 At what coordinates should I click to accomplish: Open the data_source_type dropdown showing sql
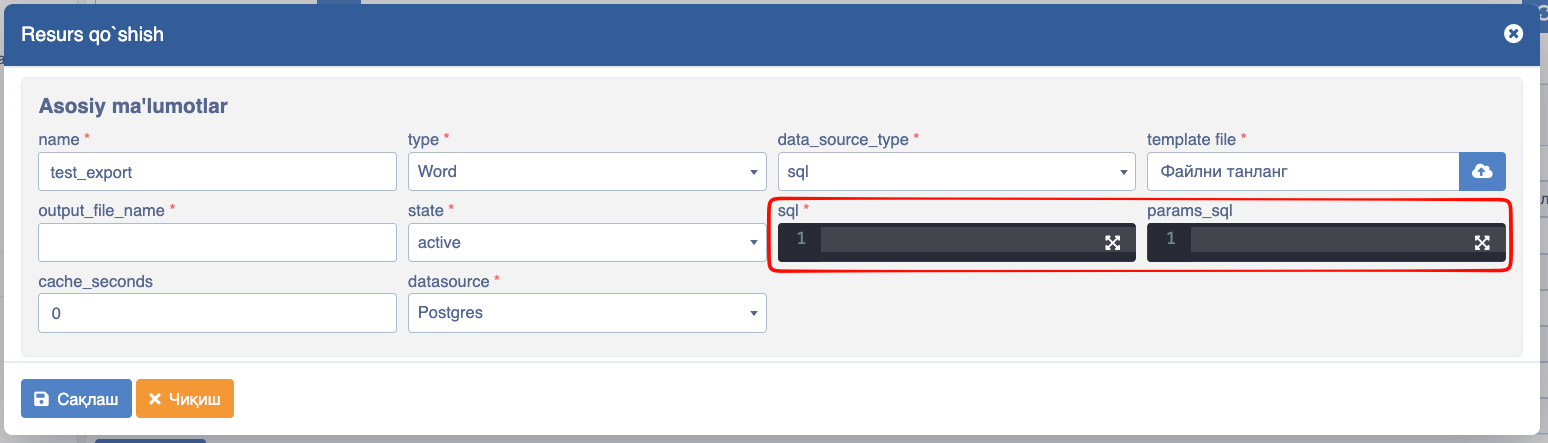(957, 171)
